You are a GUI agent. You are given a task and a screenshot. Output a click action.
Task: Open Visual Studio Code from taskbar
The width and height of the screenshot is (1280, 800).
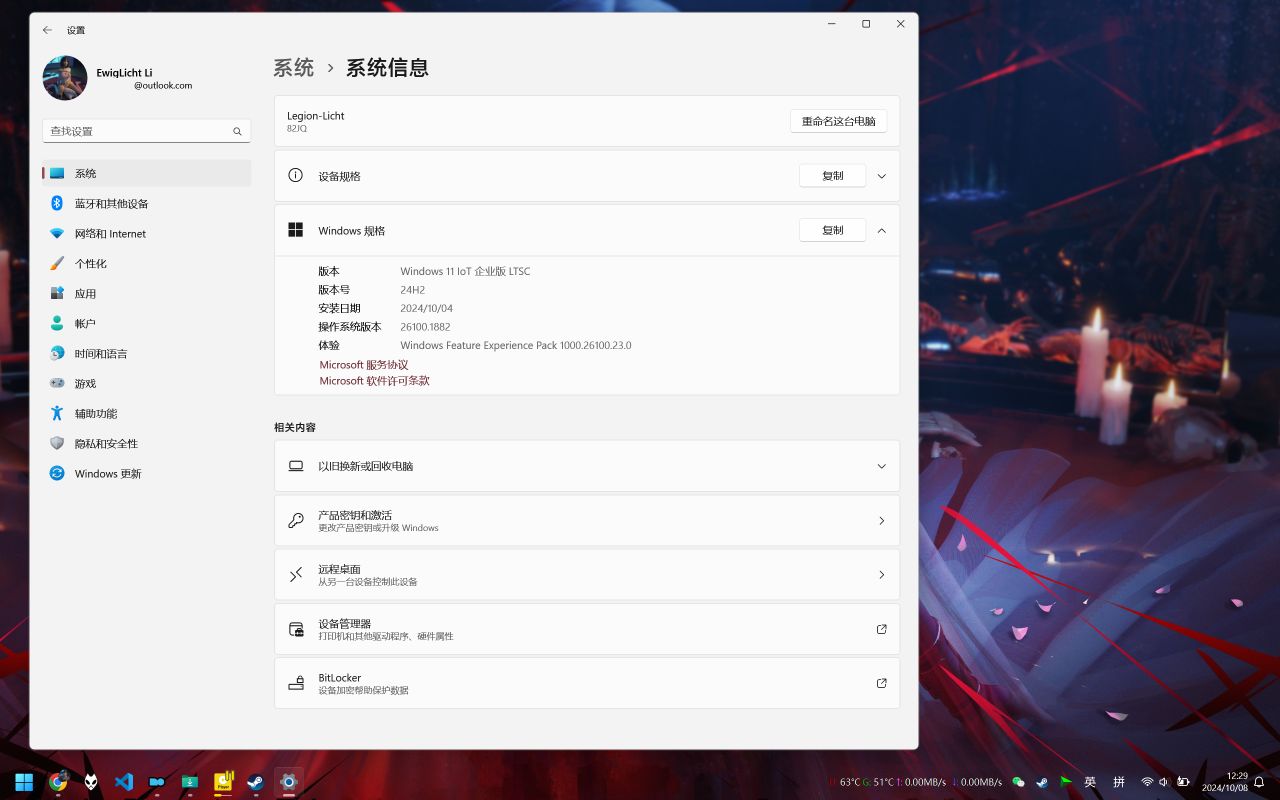[x=124, y=781]
